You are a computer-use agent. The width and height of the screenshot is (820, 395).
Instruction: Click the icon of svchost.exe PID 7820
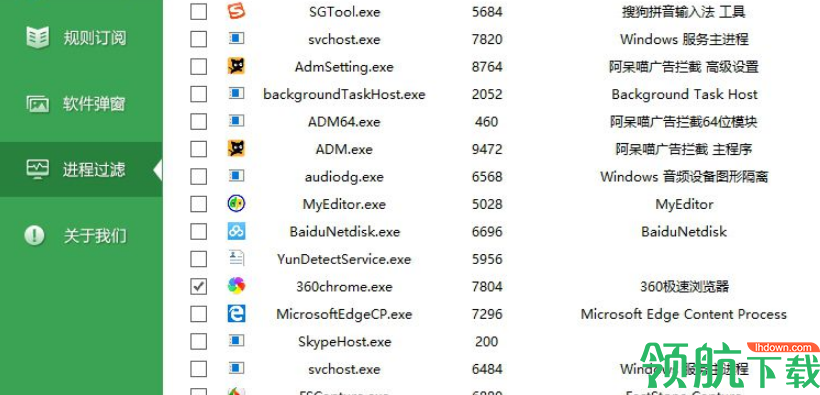coord(236,38)
